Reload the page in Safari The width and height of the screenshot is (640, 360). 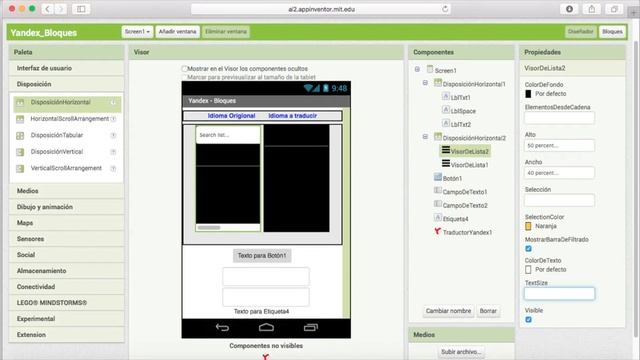[x=445, y=9]
